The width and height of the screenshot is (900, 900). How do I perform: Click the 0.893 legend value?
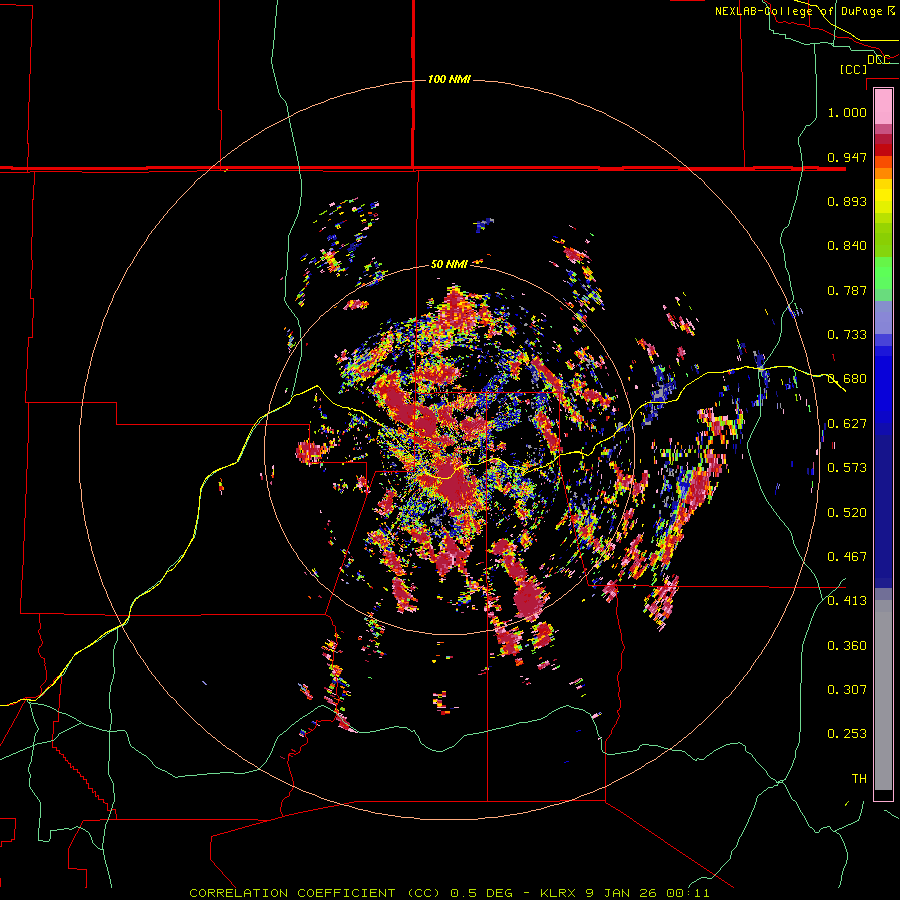[x=847, y=201]
